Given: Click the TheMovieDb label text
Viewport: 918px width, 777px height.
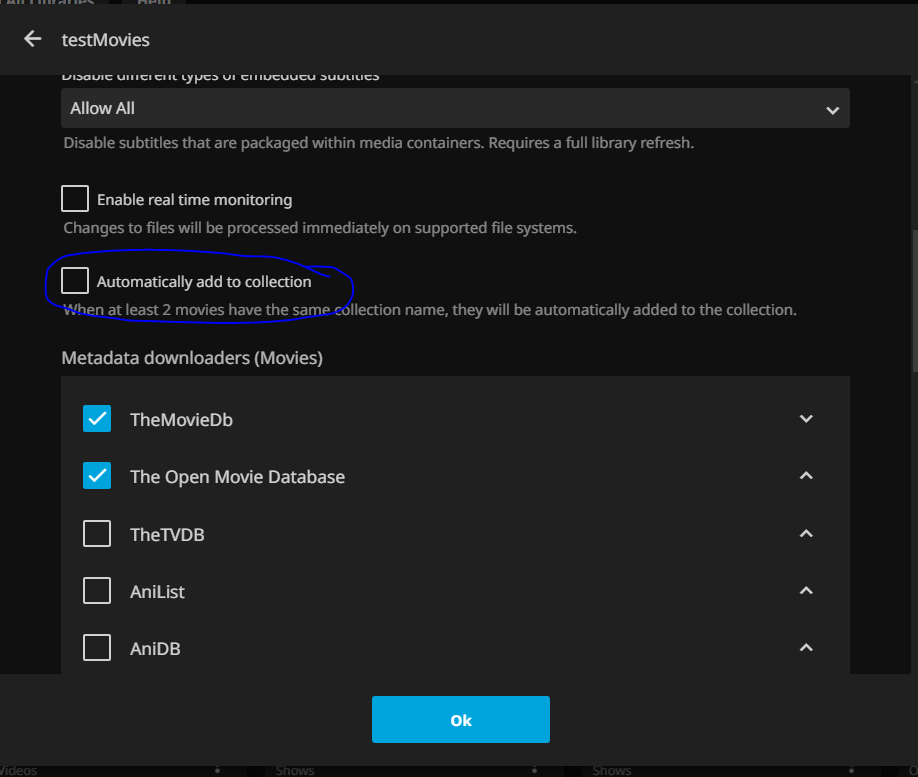Looking at the screenshot, I should click(x=181, y=420).
